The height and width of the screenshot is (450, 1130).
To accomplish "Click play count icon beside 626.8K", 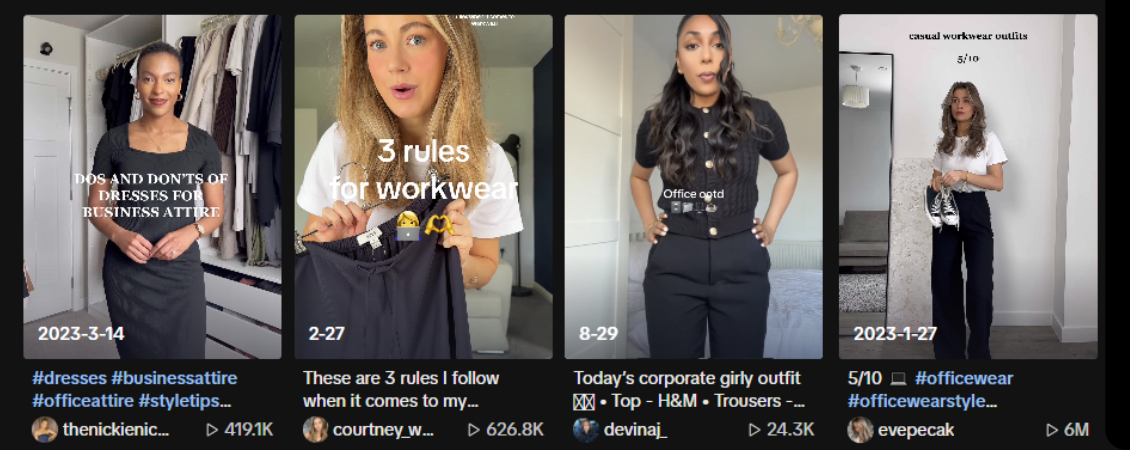I will (474, 430).
